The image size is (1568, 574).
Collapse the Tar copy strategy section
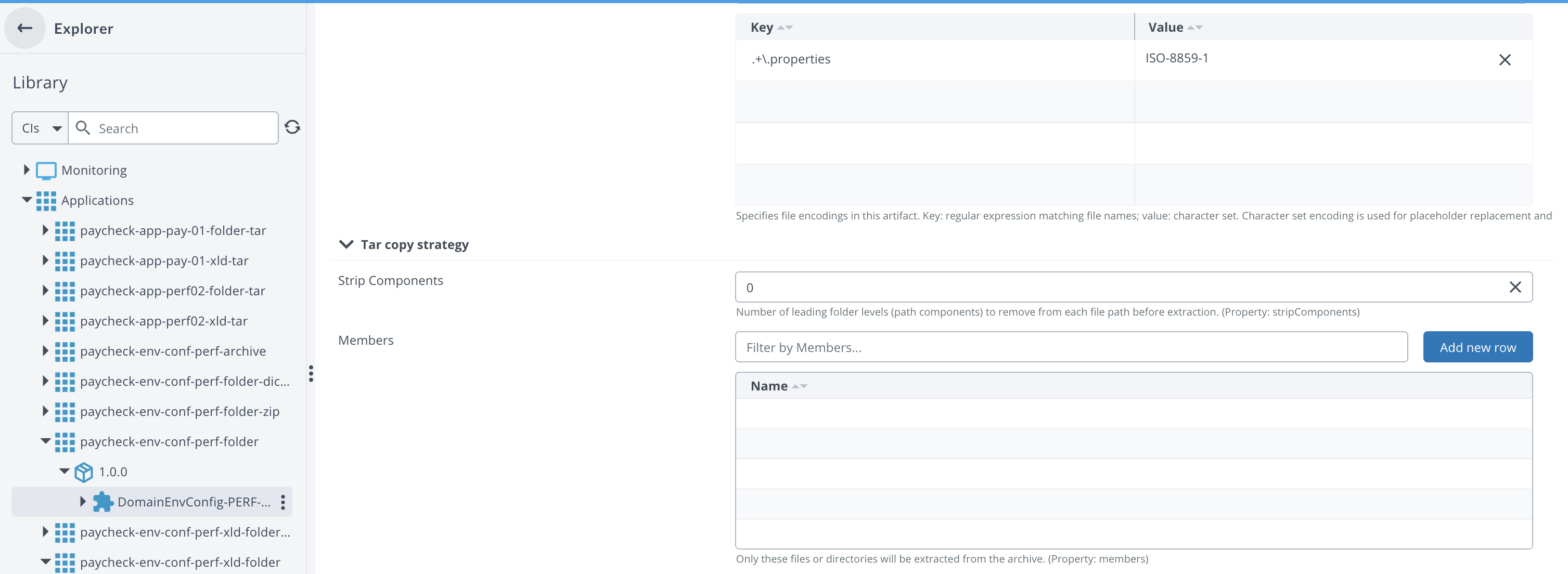coord(346,244)
